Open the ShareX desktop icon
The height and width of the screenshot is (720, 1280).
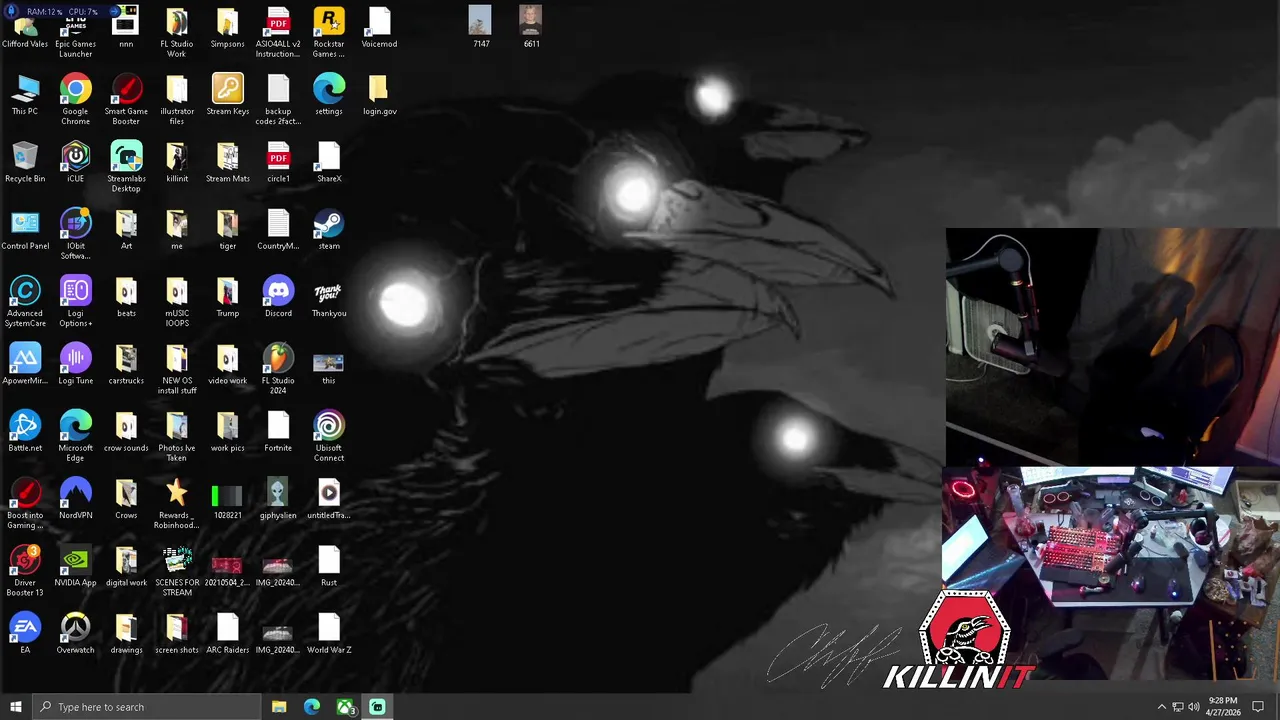[329, 162]
